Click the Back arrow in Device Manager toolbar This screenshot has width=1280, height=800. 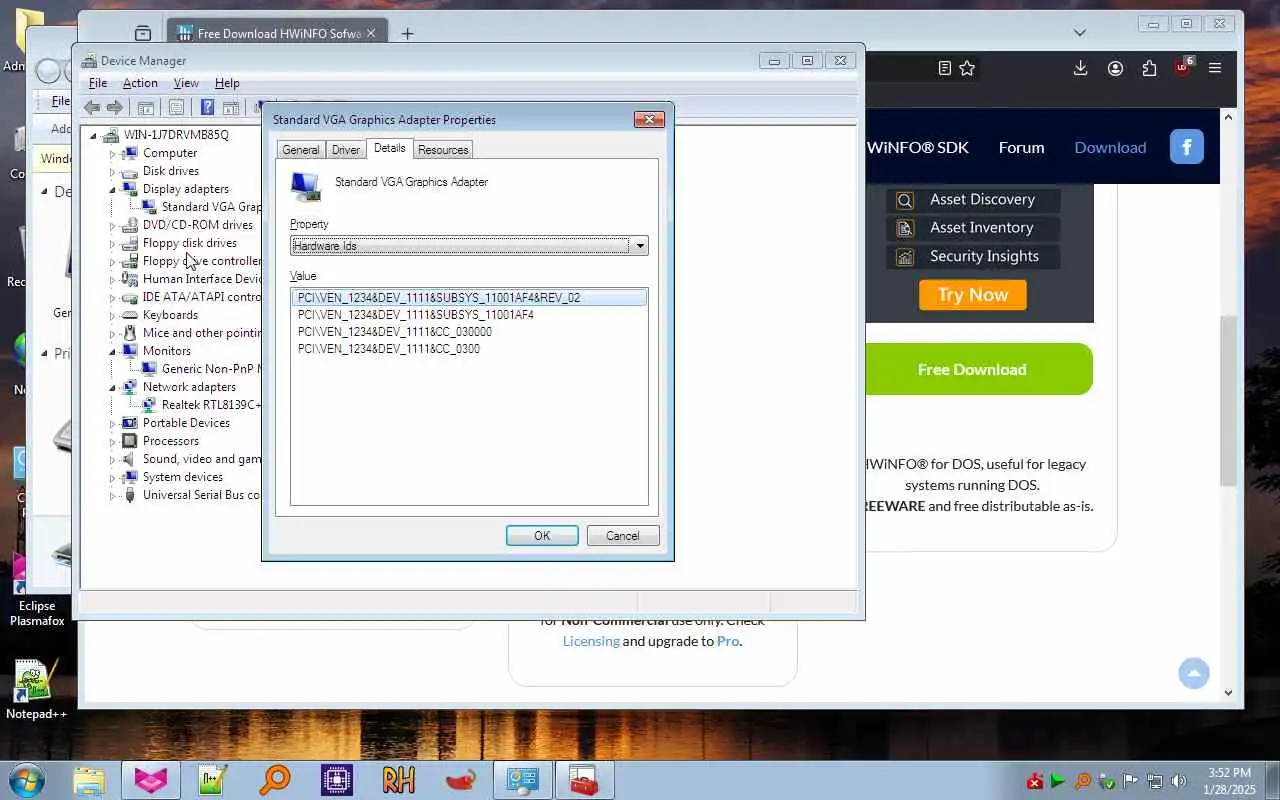pyautogui.click(x=93, y=108)
